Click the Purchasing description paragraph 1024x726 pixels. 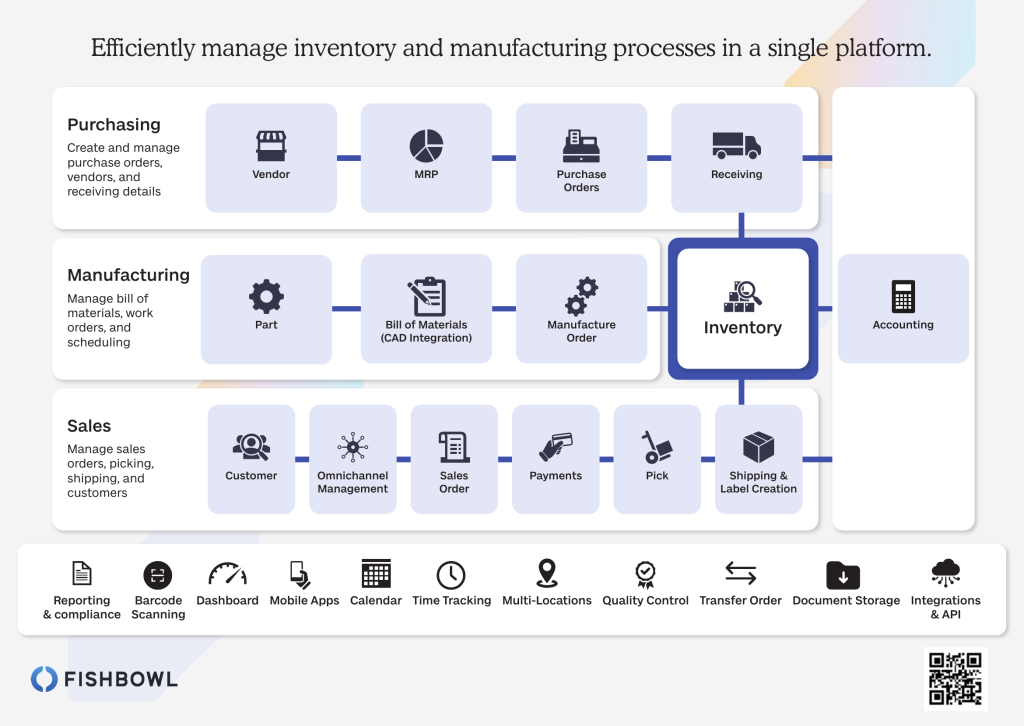point(123,170)
